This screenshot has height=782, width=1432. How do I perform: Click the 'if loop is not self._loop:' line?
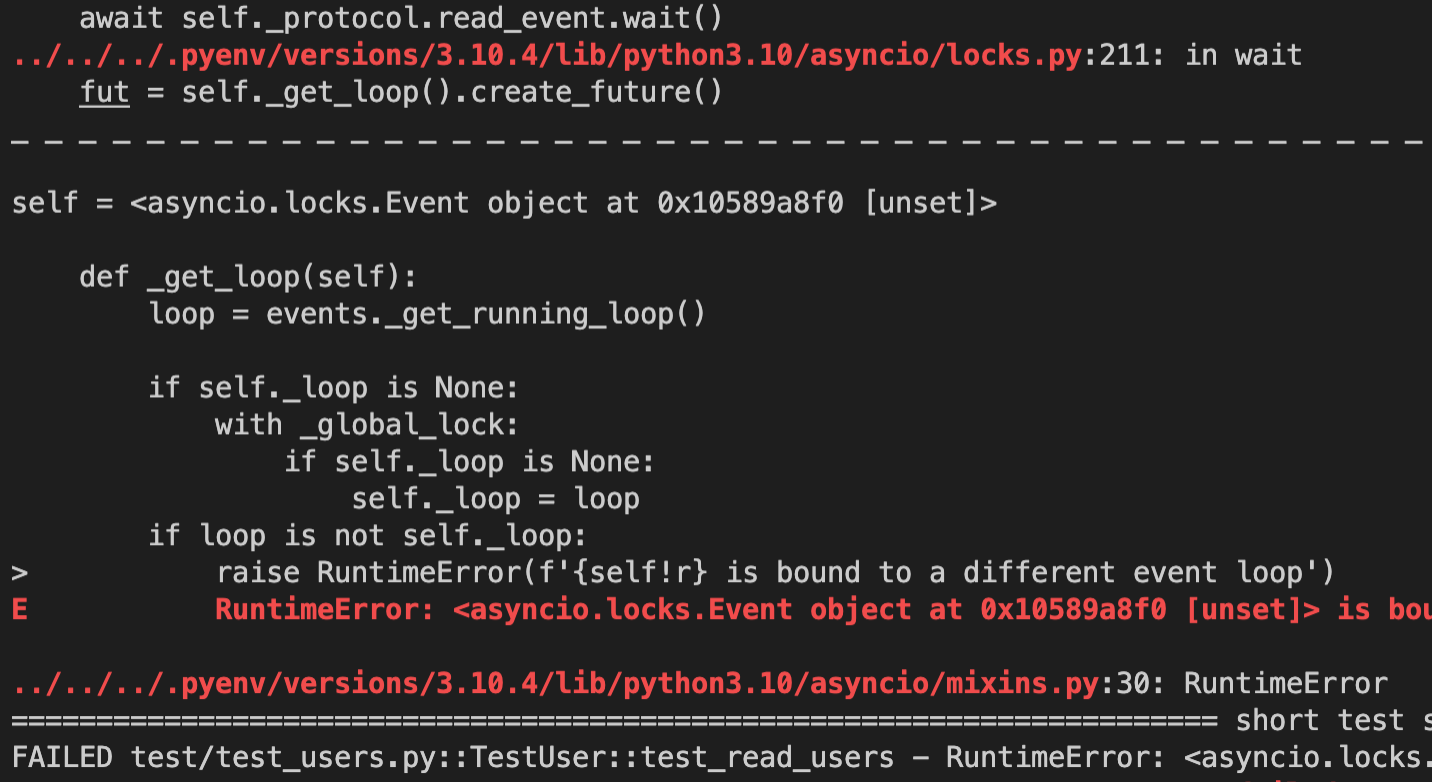[x=368, y=536]
